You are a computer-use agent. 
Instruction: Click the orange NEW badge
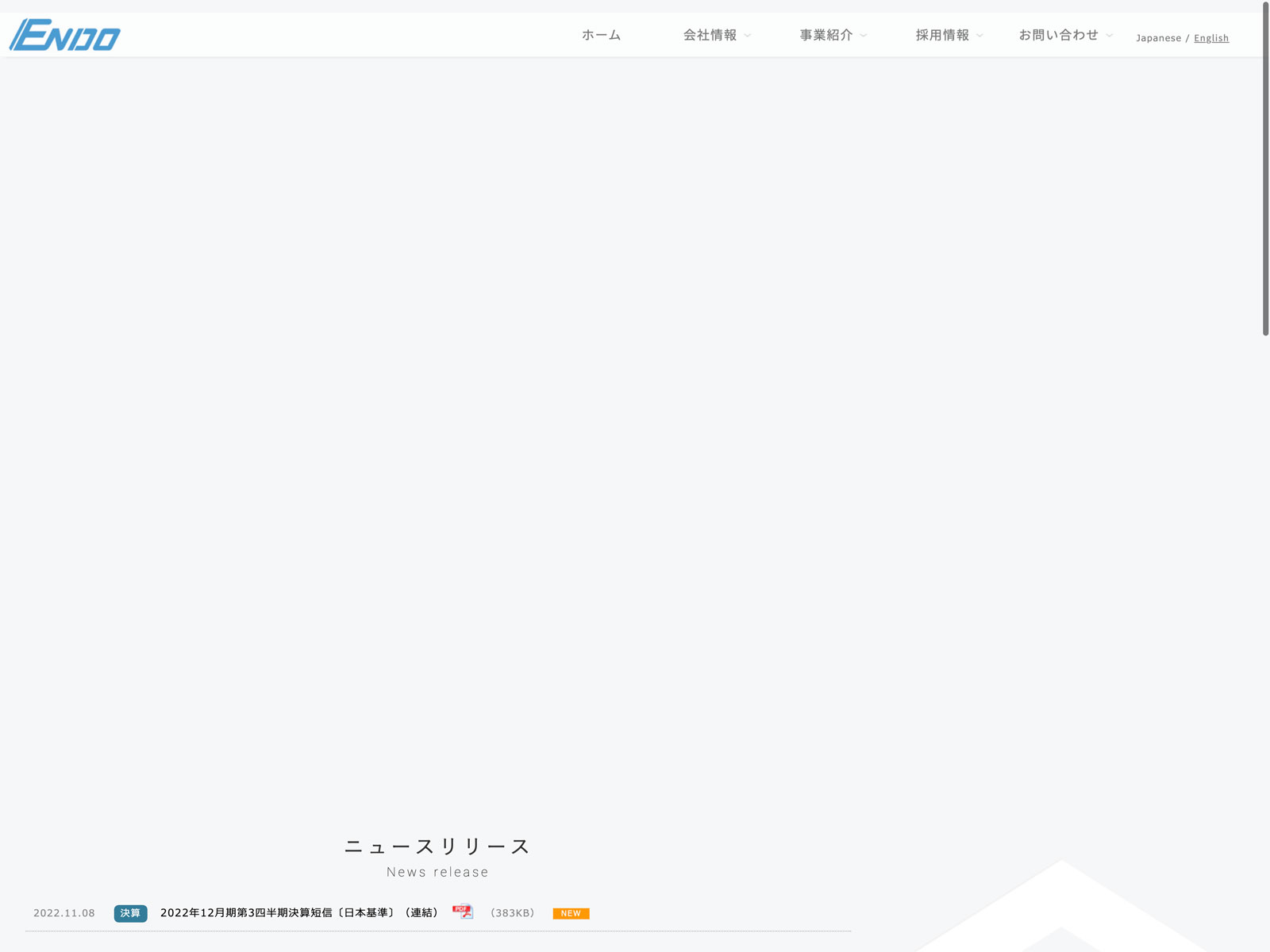click(571, 913)
